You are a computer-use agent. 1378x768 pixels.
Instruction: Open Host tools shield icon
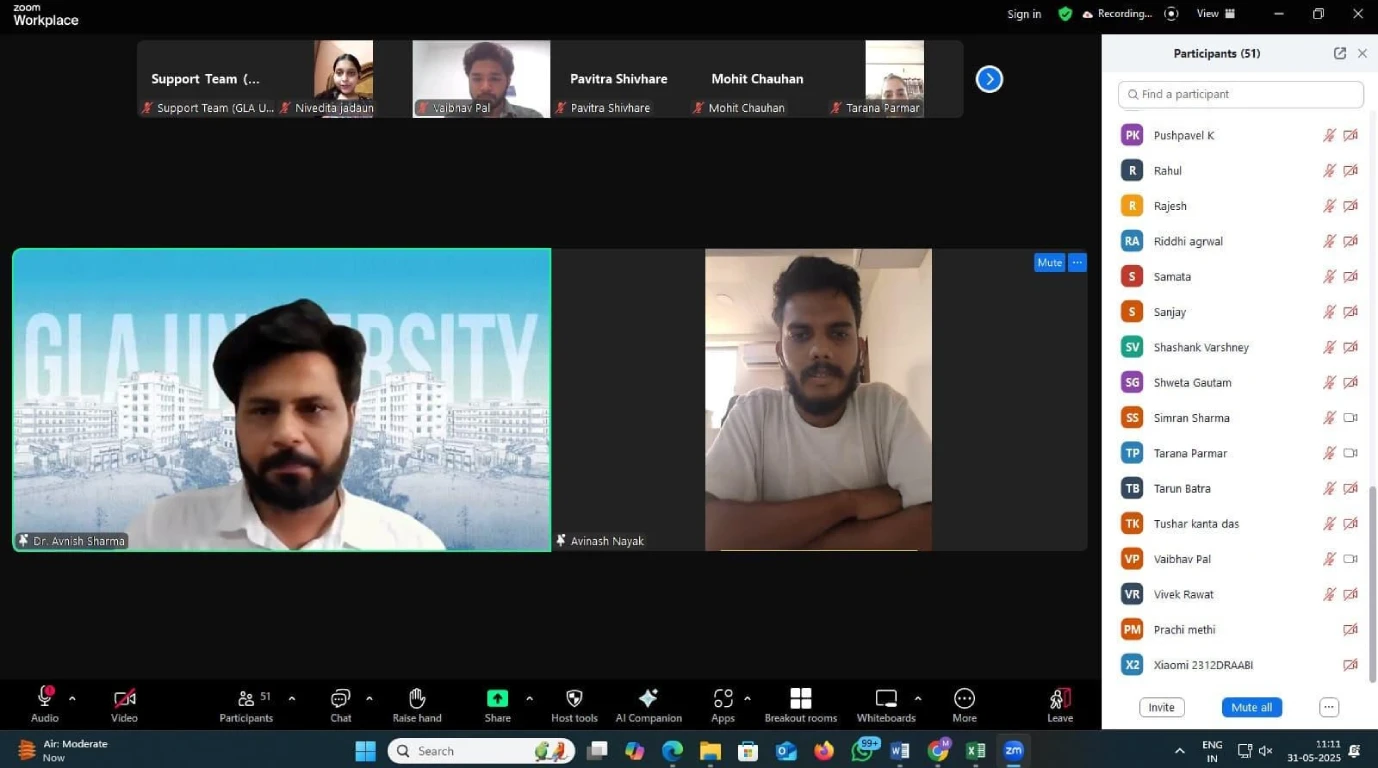pos(574,699)
